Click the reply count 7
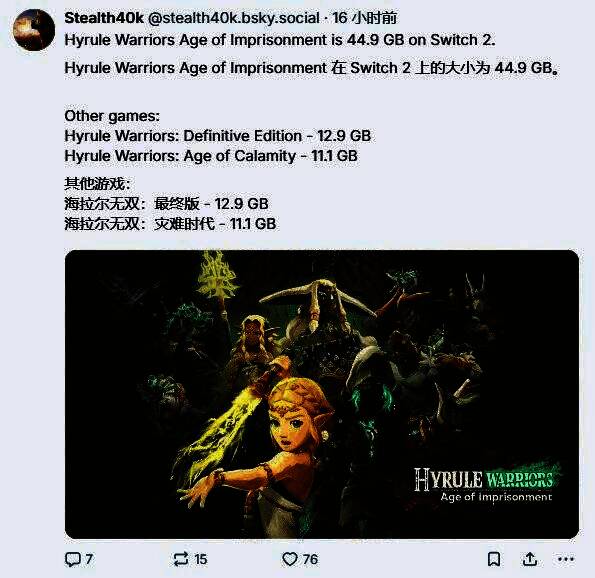Screen dimensions: 595x578 [89, 559]
